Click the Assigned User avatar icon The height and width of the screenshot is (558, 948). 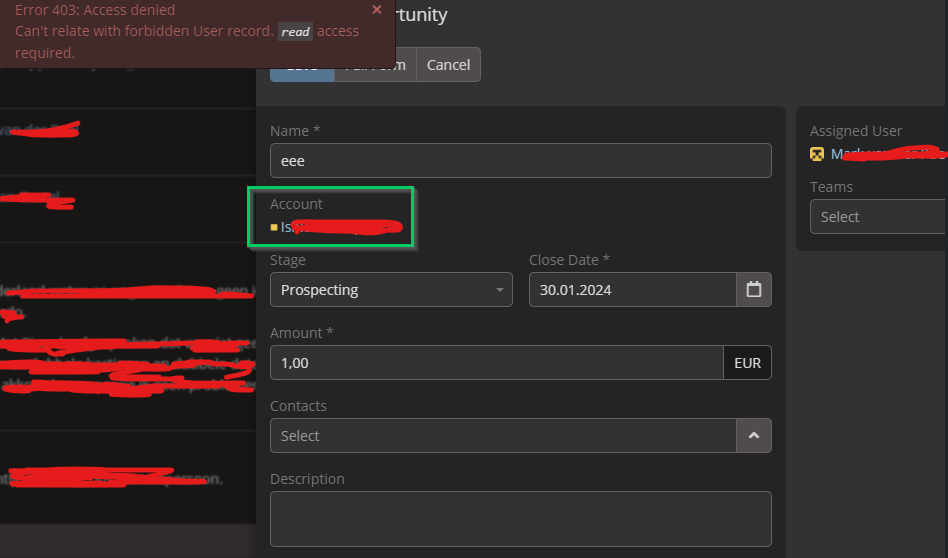(x=817, y=154)
